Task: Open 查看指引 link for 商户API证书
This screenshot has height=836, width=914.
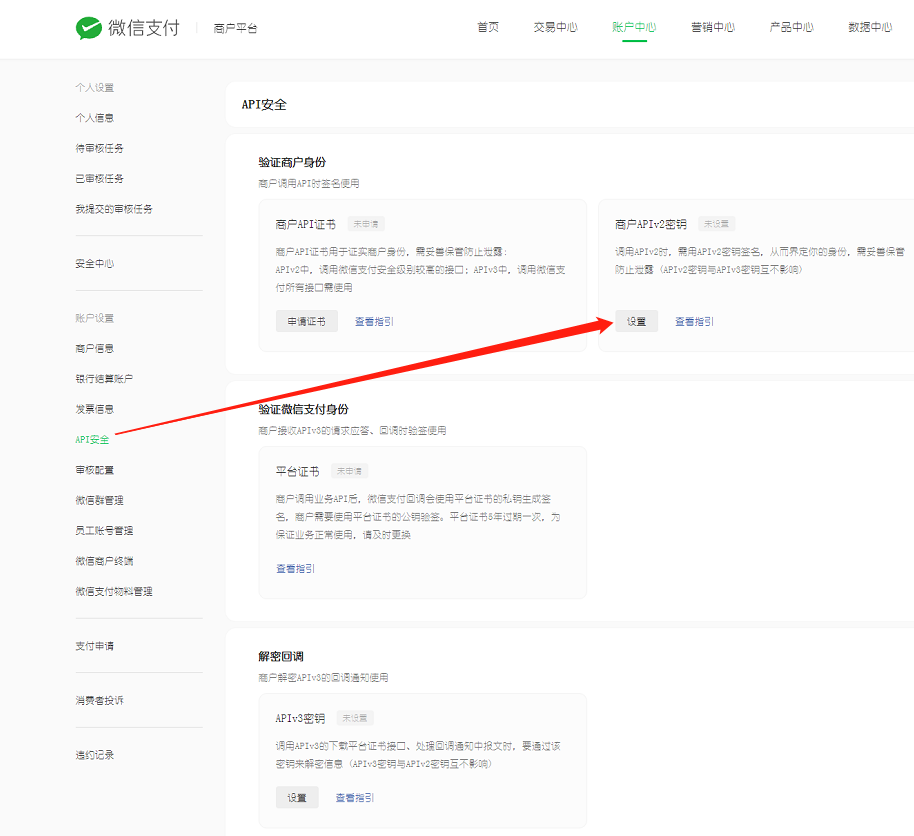Action: point(374,321)
